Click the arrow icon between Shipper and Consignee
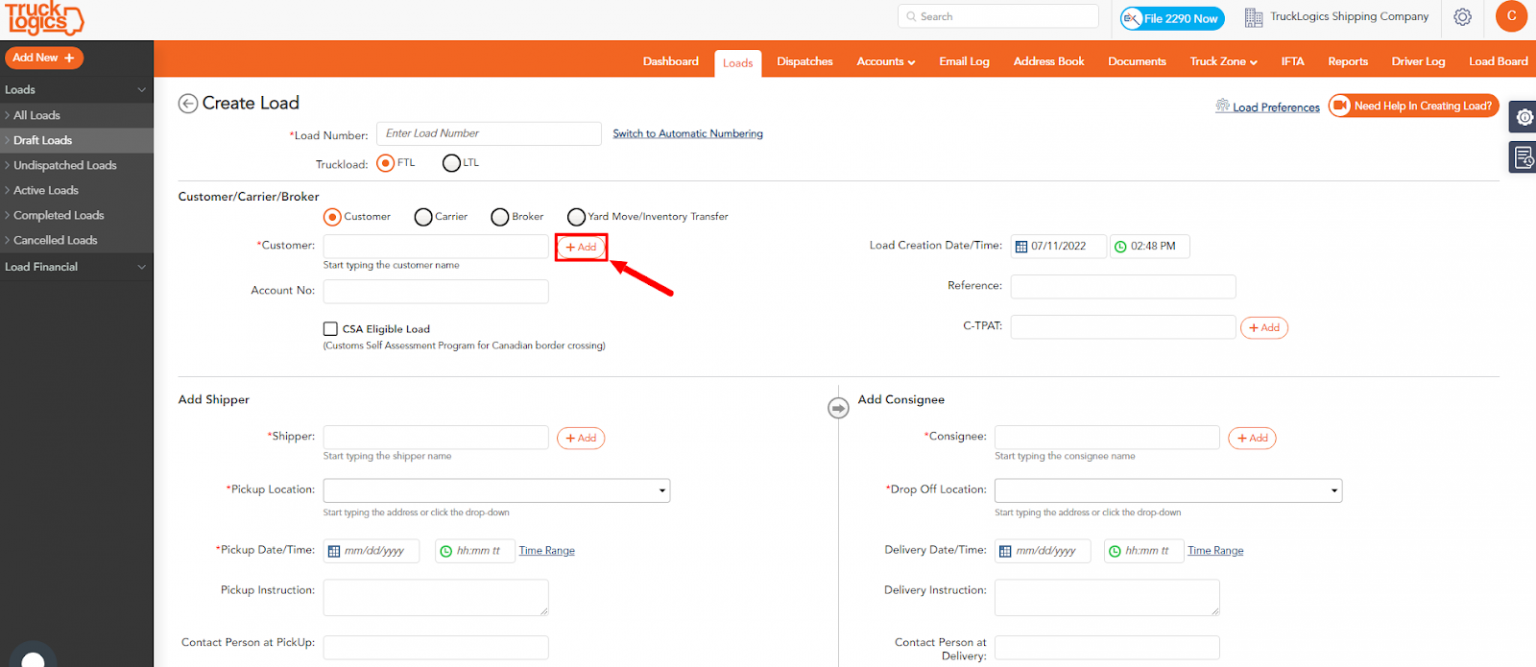The height and width of the screenshot is (667, 1536). coord(838,408)
